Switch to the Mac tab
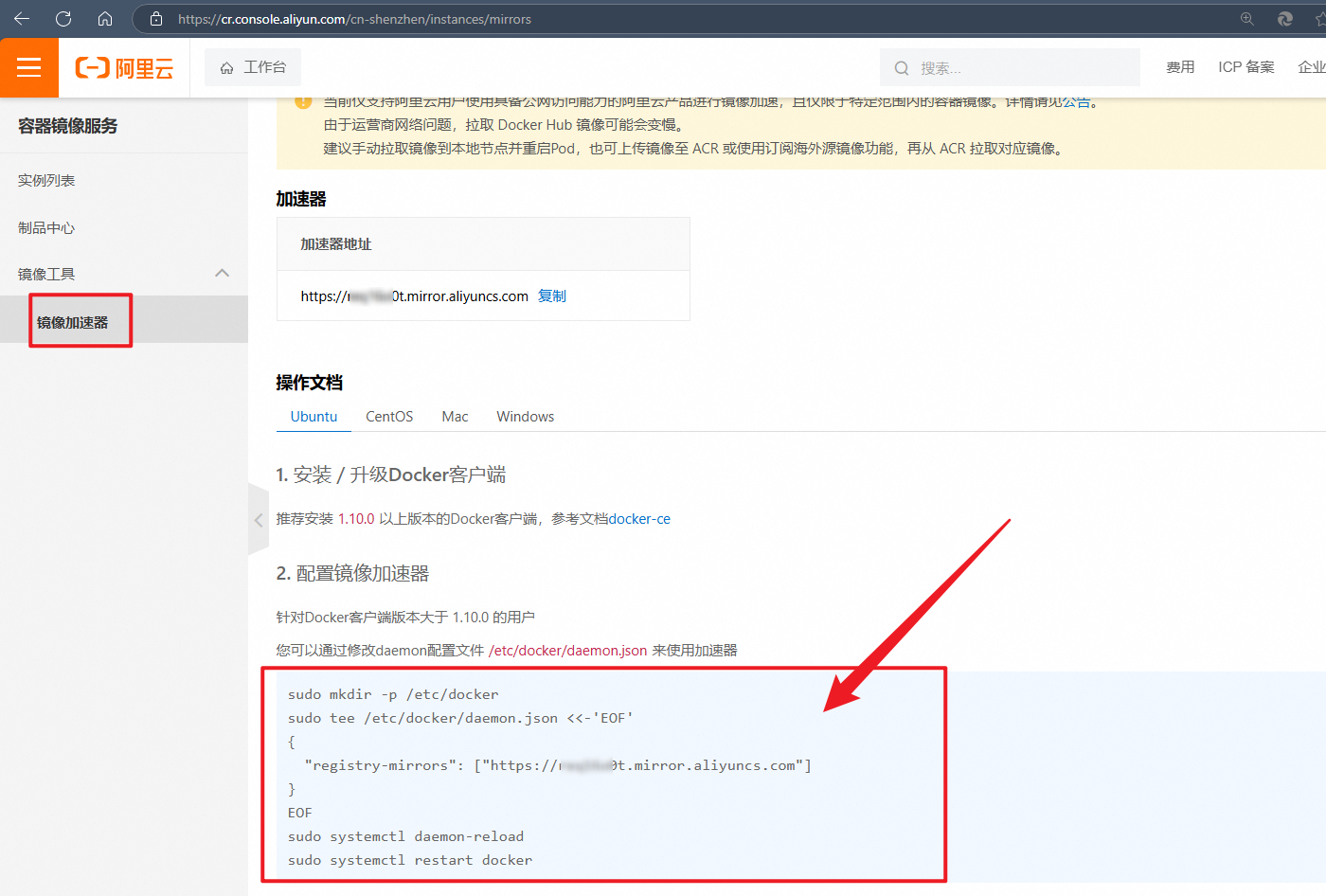 pos(455,417)
